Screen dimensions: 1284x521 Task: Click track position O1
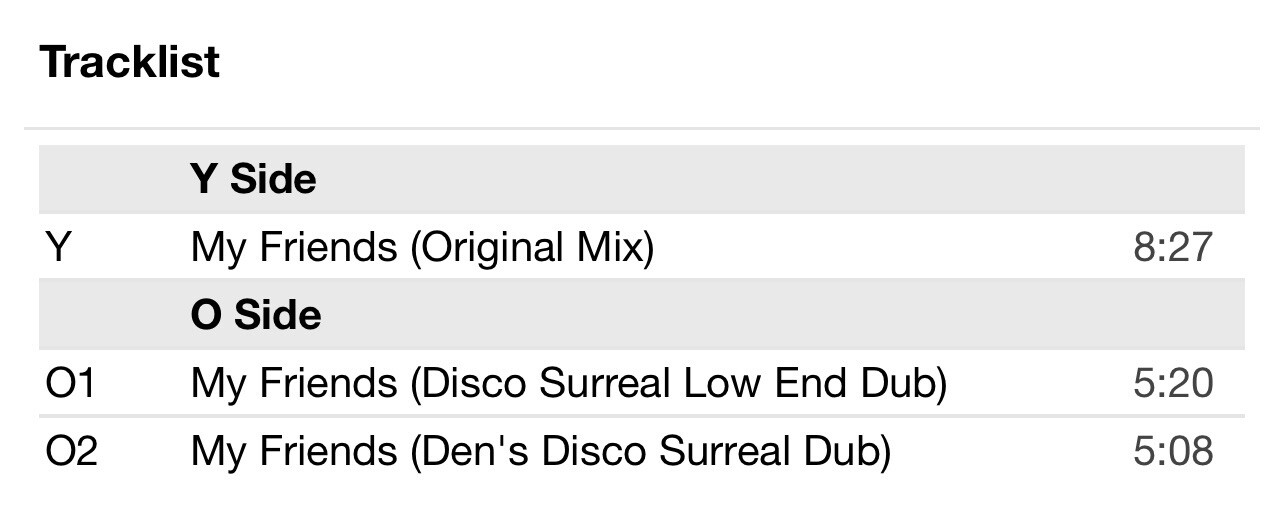(x=70, y=383)
